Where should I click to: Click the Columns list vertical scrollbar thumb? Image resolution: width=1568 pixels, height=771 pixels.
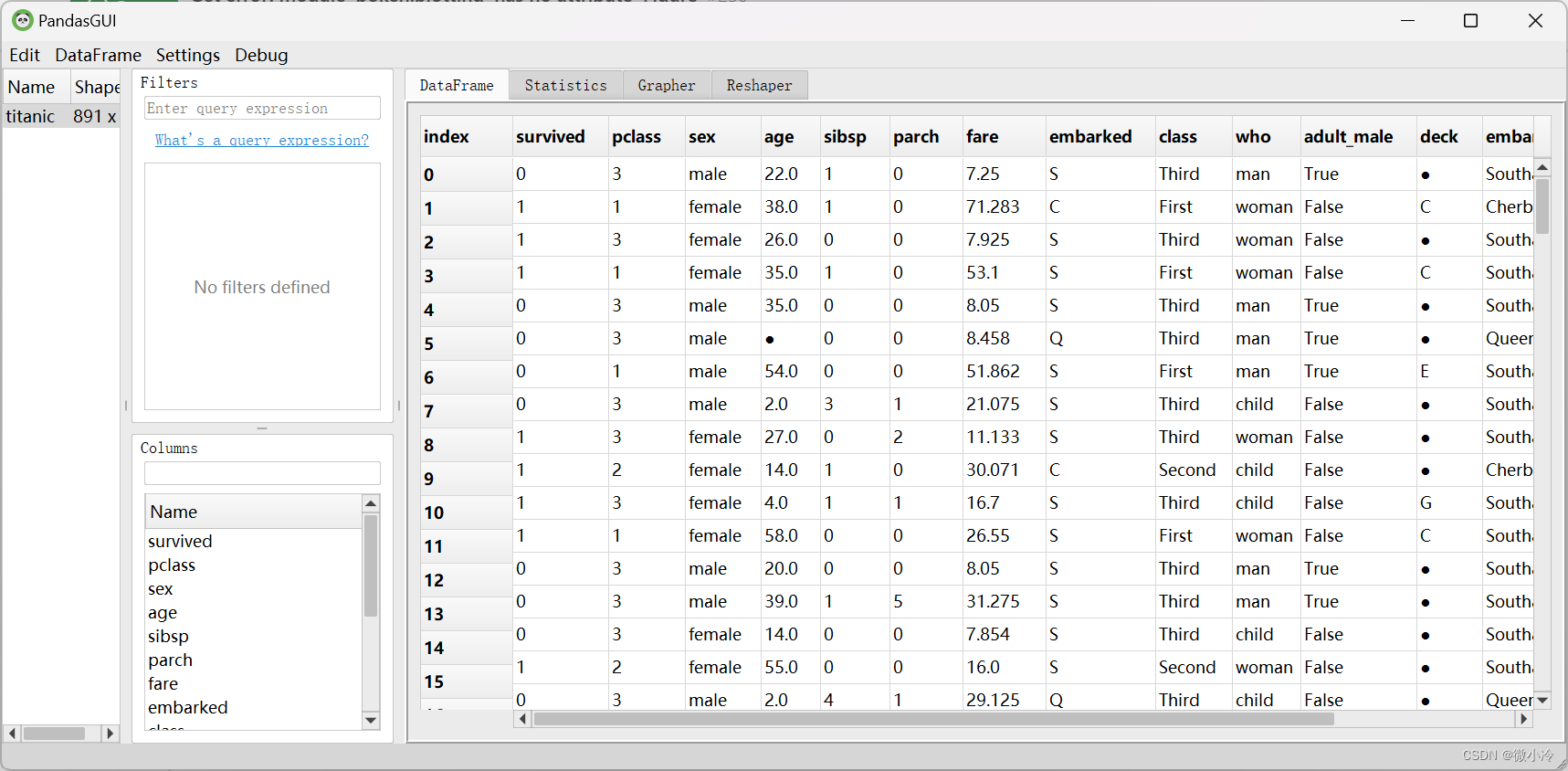tap(371, 565)
